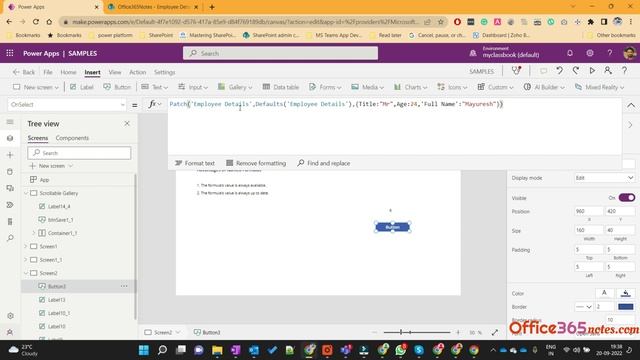Viewport: 640px width, 360px height.
Task: Open the Insert plus icon in sidebar
Action: pyautogui.click(x=10, y=155)
